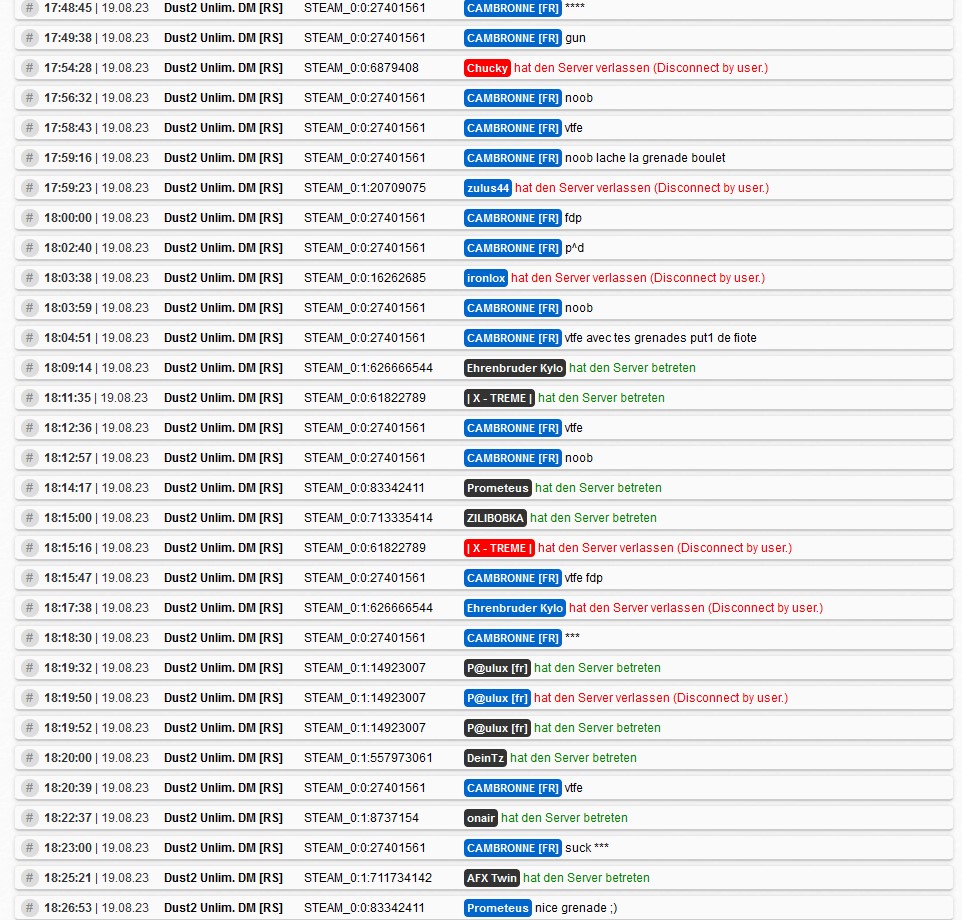
Task: Click the # icon beside 18:11:35
Action: coord(29,399)
